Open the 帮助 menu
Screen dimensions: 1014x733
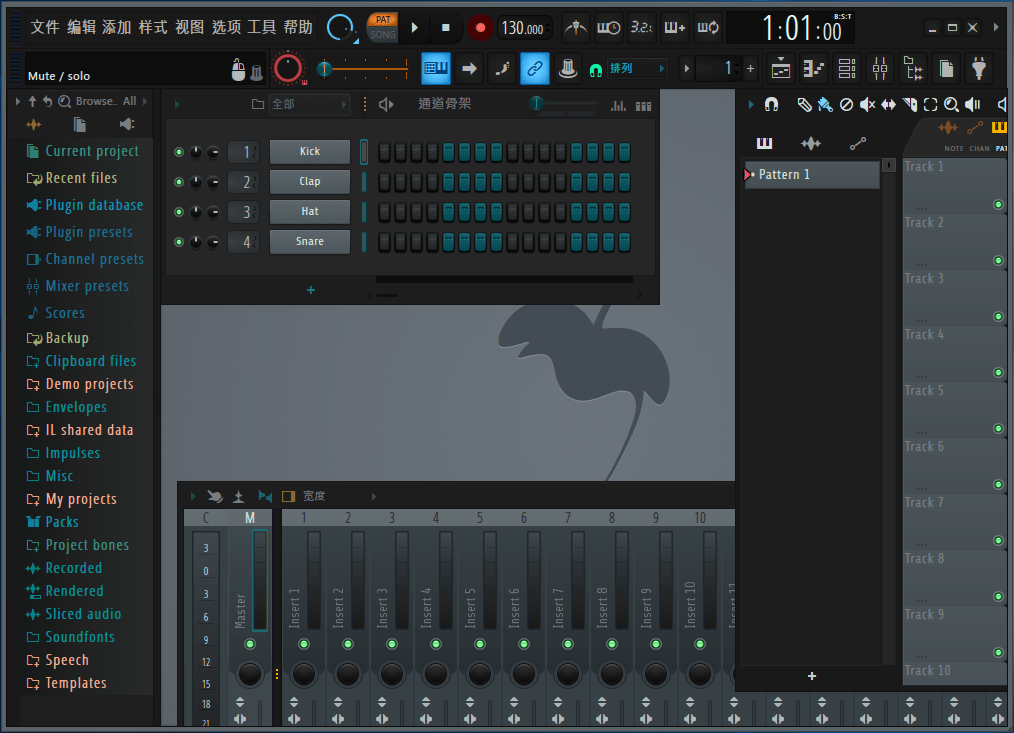pos(298,27)
